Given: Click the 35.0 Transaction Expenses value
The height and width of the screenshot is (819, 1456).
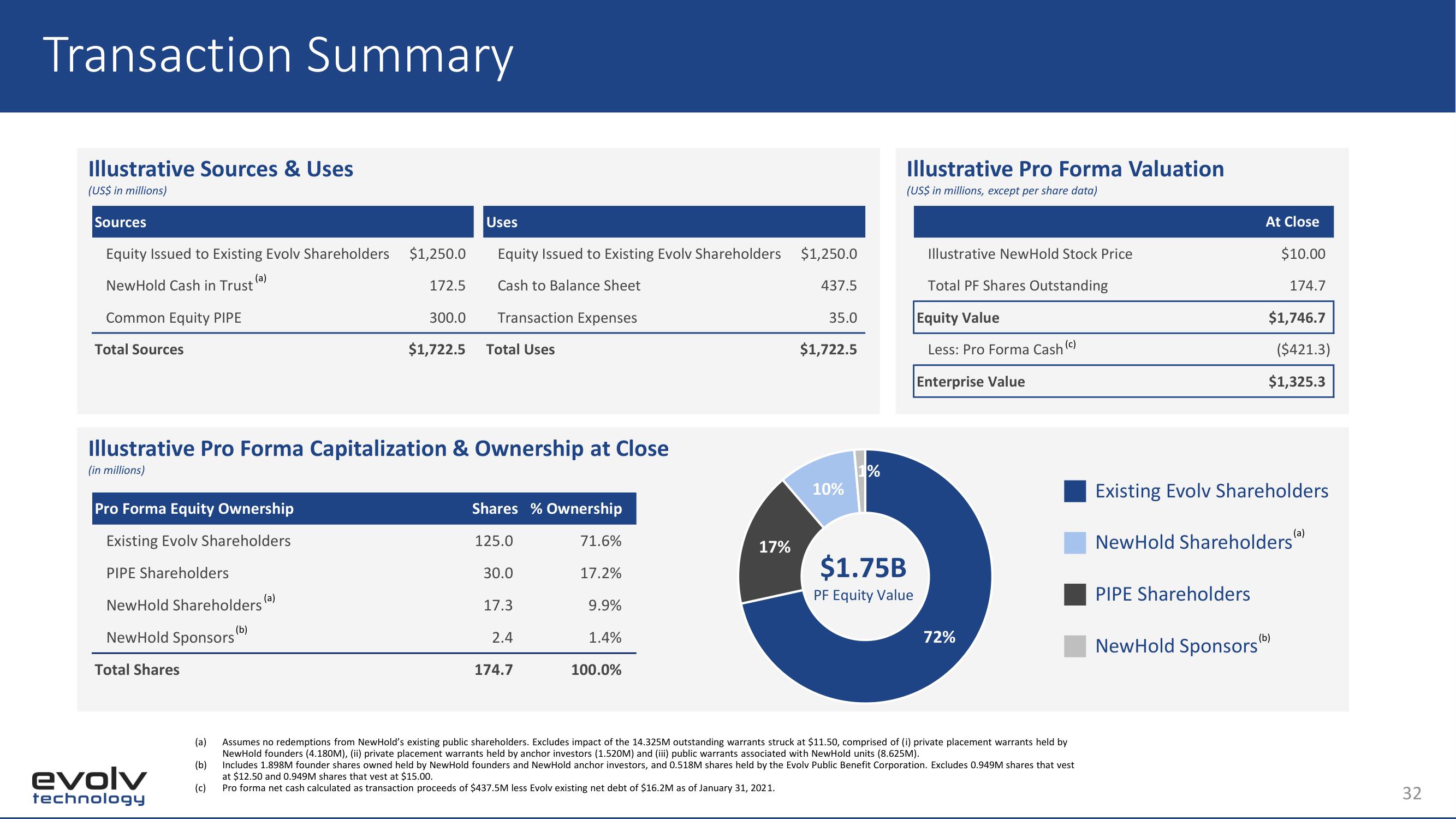Looking at the screenshot, I should point(843,318).
